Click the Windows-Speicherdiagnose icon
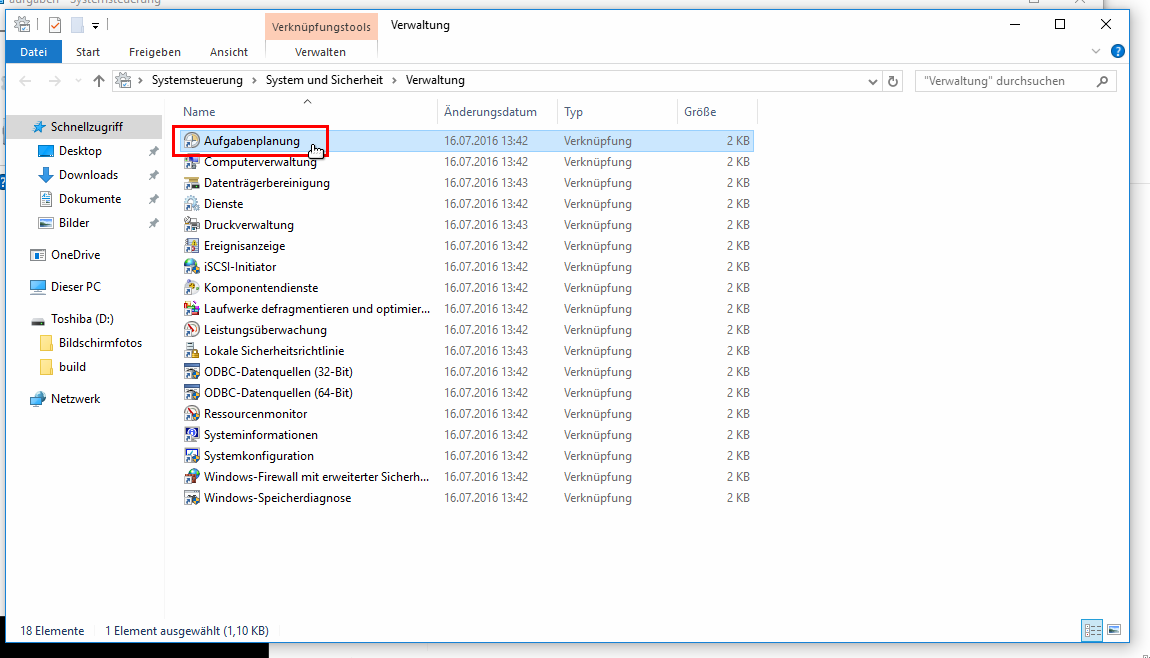 coord(191,498)
